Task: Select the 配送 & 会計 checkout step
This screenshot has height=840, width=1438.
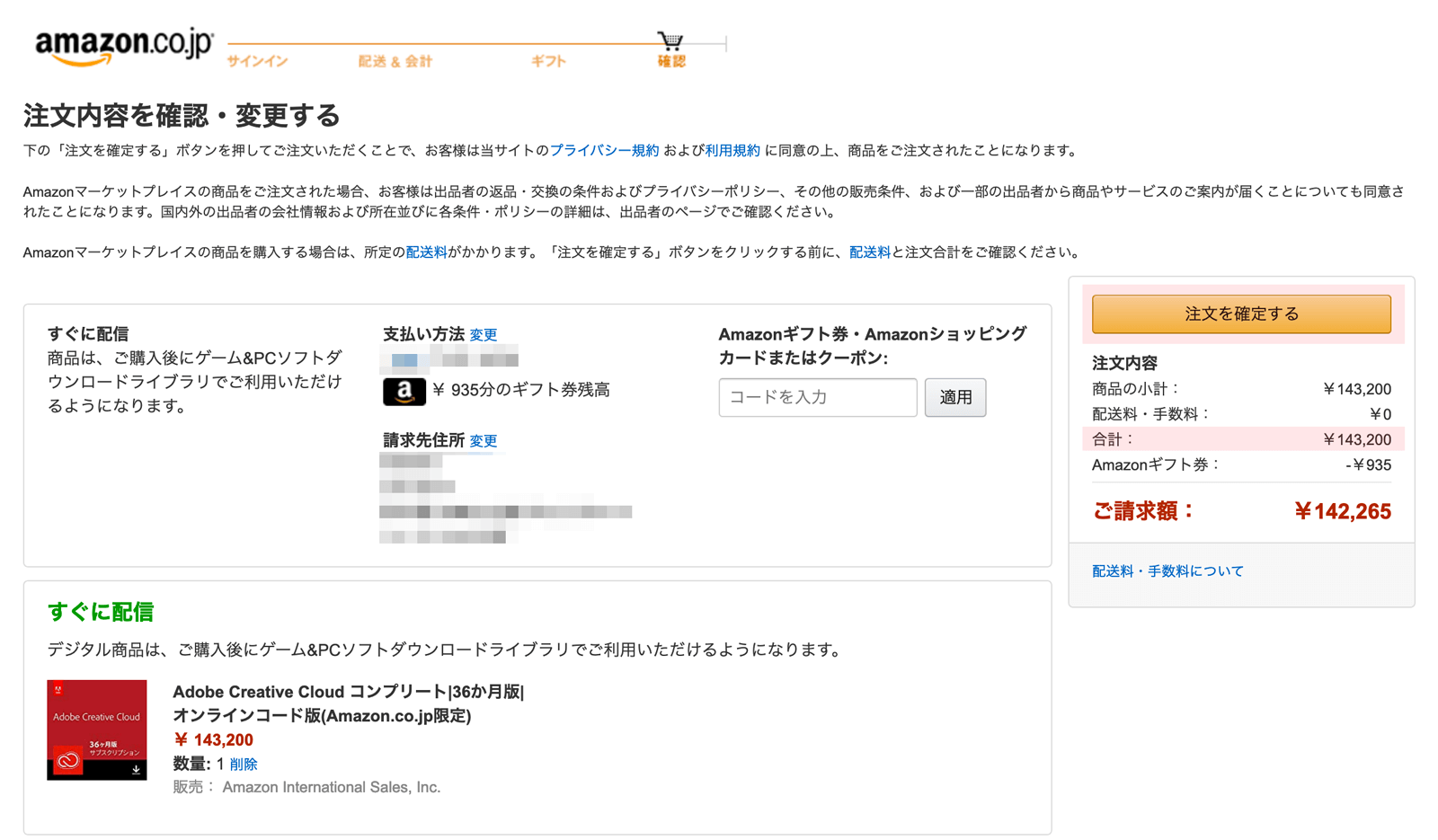Action: click(x=395, y=61)
